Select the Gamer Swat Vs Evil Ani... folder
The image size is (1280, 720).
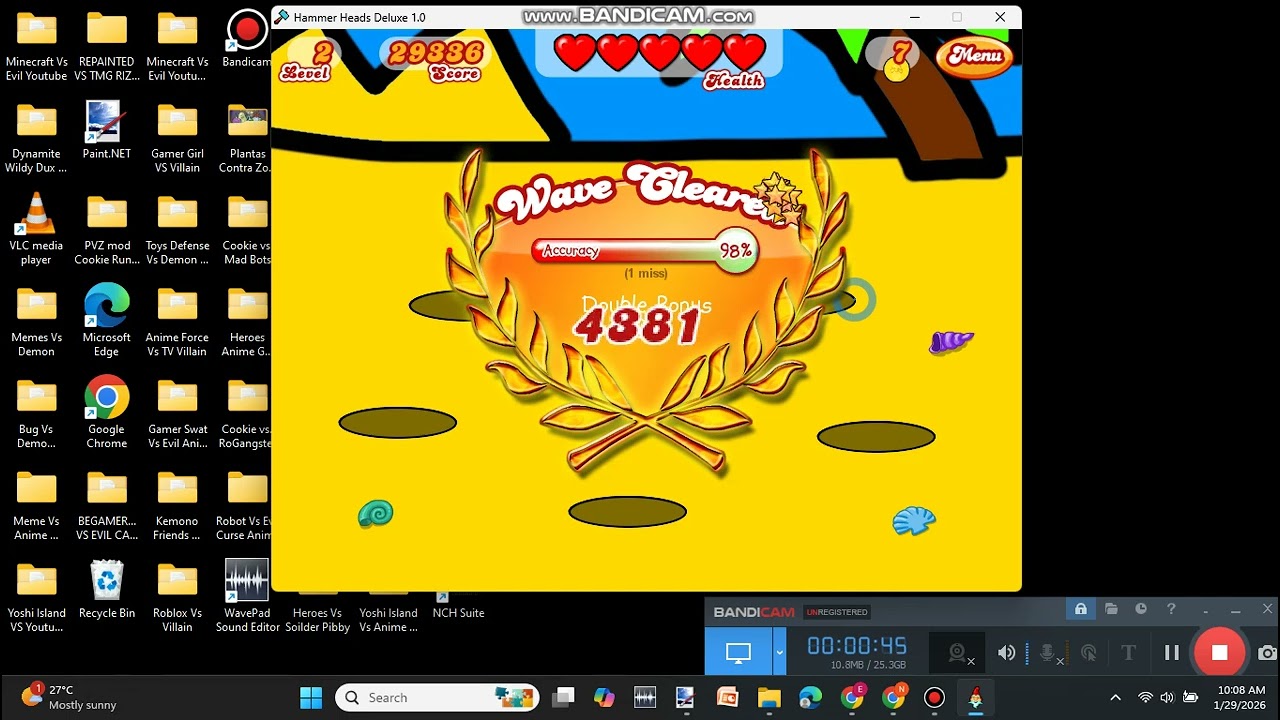click(x=177, y=413)
